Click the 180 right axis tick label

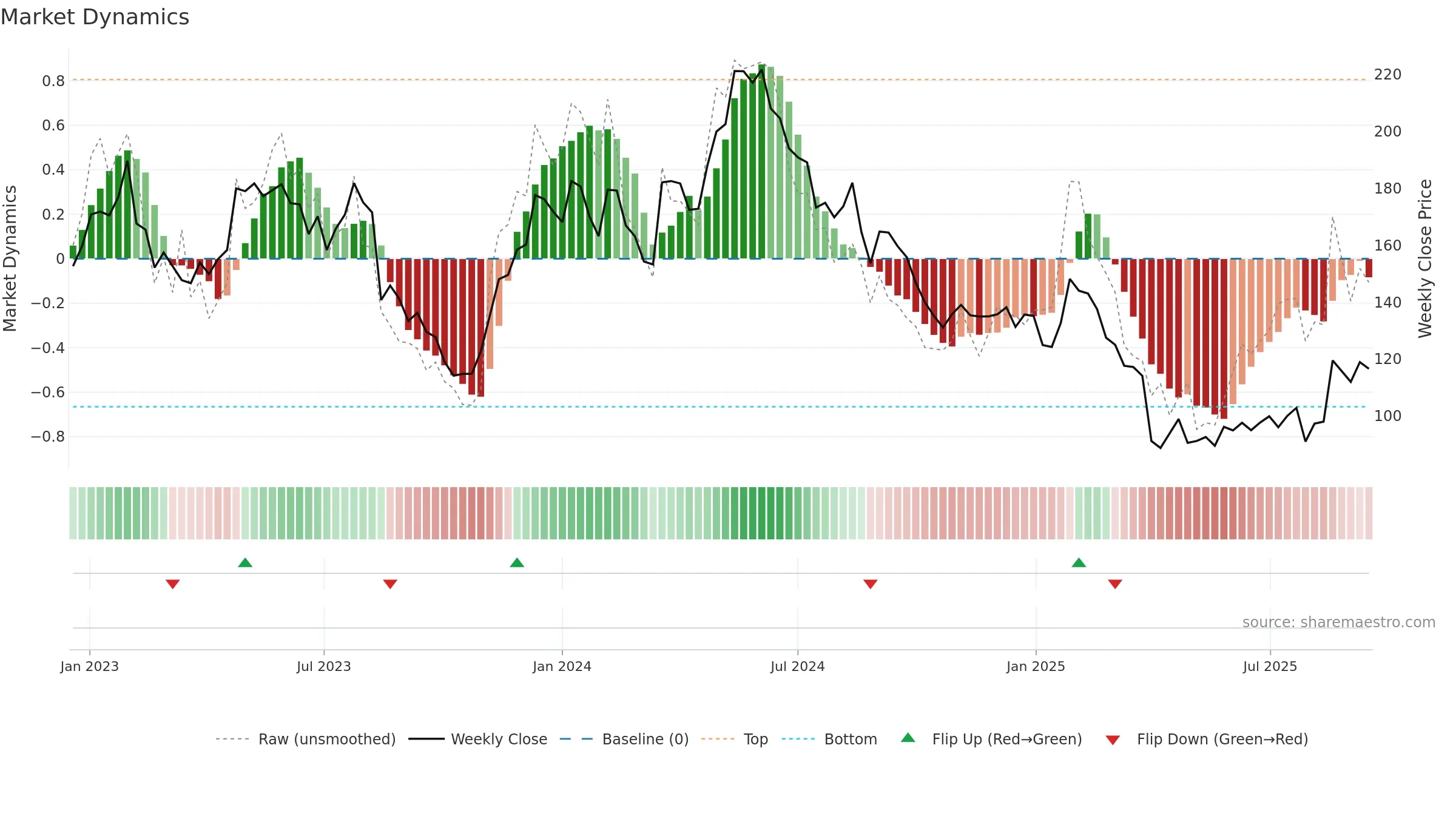coord(1388,188)
